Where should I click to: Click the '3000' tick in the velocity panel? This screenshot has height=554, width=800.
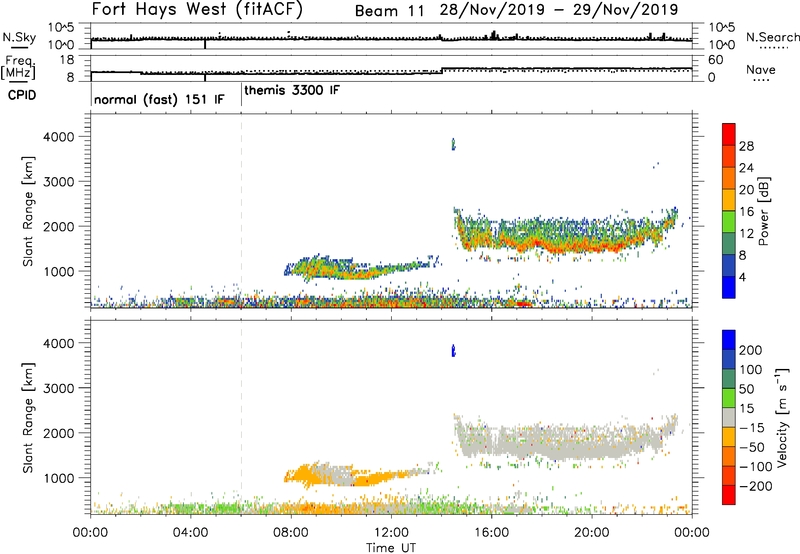(x=59, y=388)
